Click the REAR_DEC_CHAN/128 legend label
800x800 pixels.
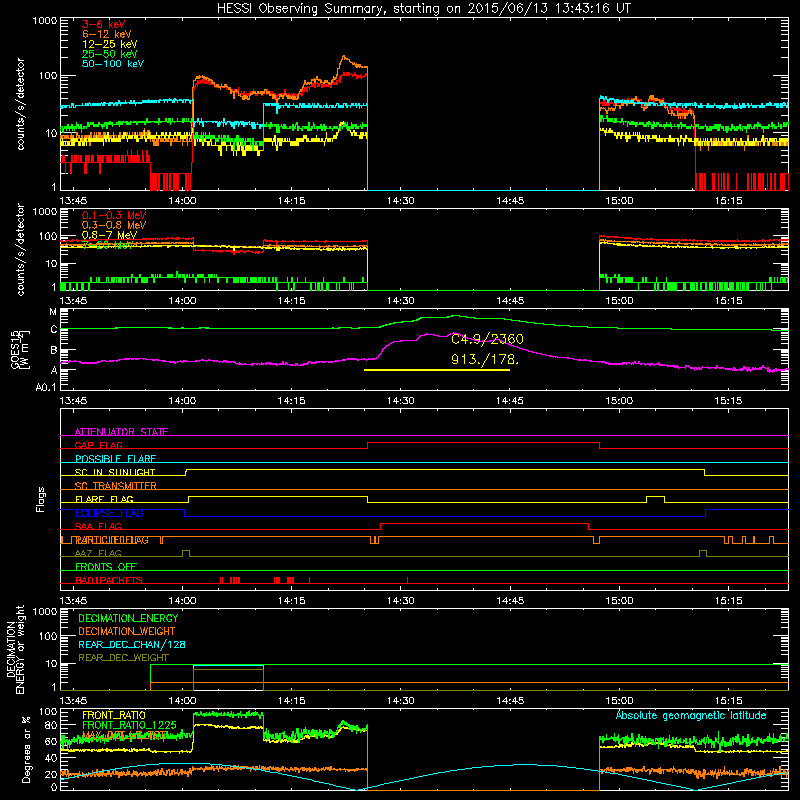click(x=132, y=645)
